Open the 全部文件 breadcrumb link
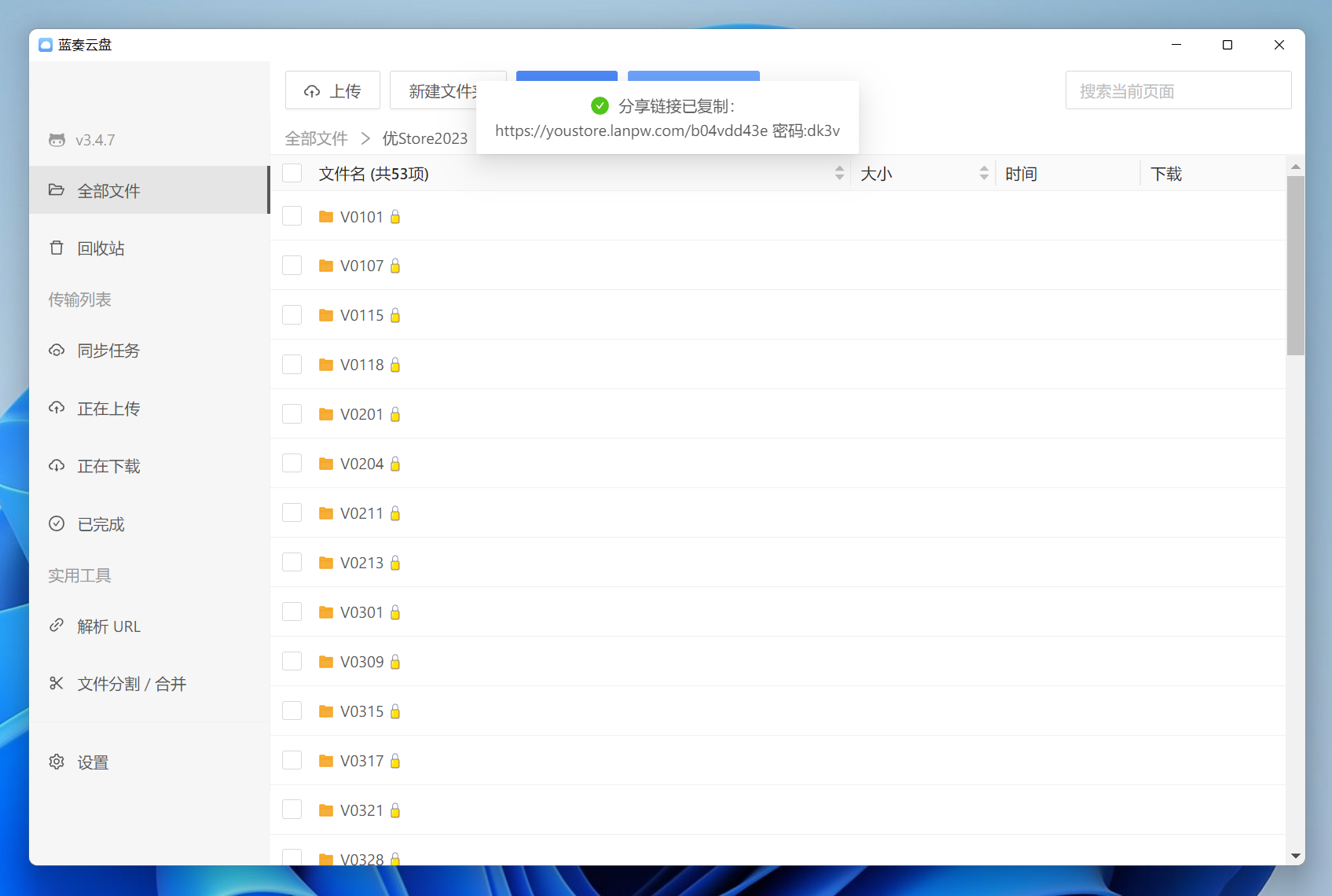 click(316, 138)
